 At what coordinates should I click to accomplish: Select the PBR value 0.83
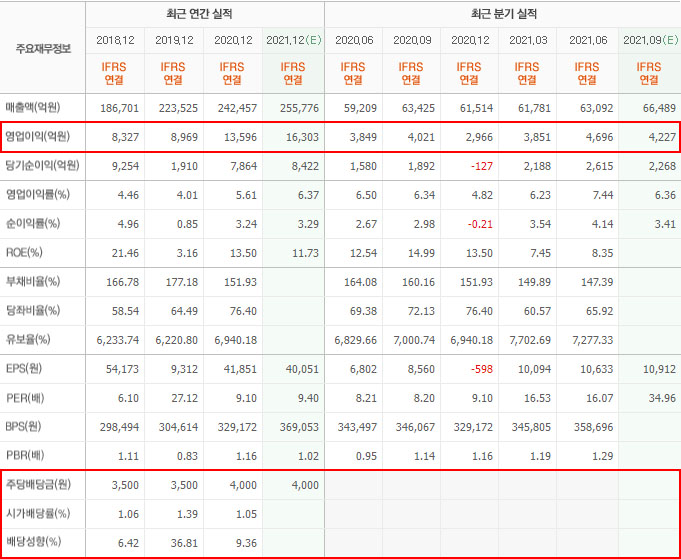[188, 456]
